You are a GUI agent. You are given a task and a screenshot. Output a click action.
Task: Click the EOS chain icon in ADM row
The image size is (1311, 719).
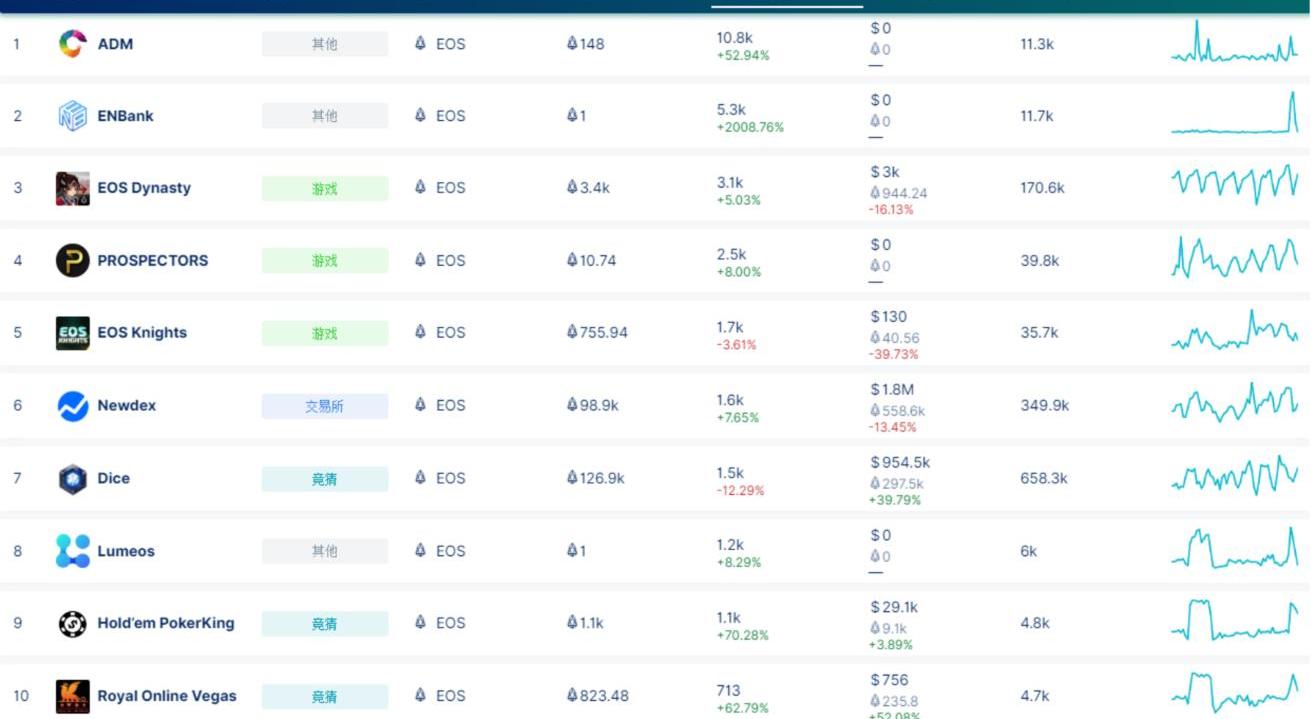tap(420, 44)
